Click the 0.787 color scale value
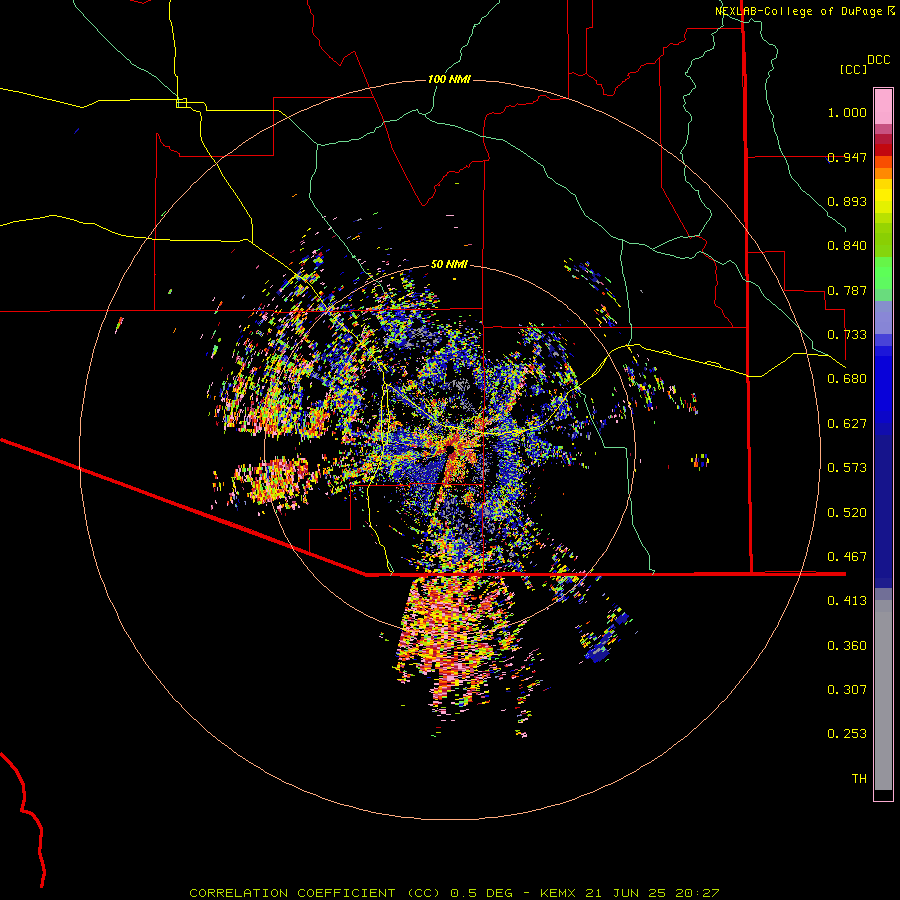The image size is (900, 900). tap(847, 290)
